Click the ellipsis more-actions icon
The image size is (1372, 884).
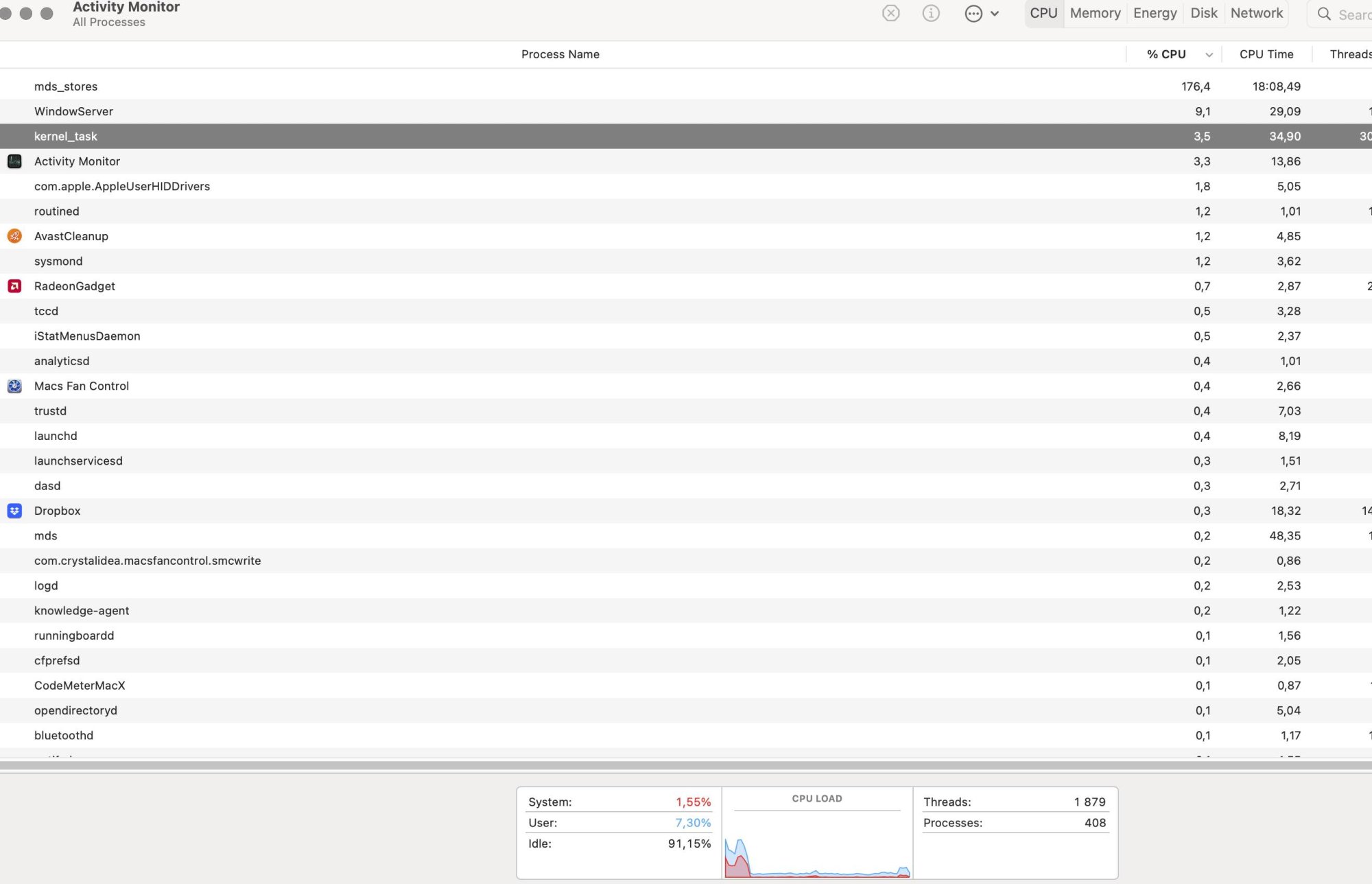tap(973, 14)
